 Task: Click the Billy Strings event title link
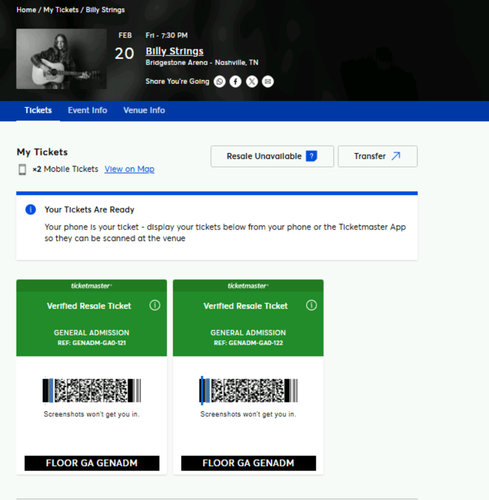coord(174,51)
